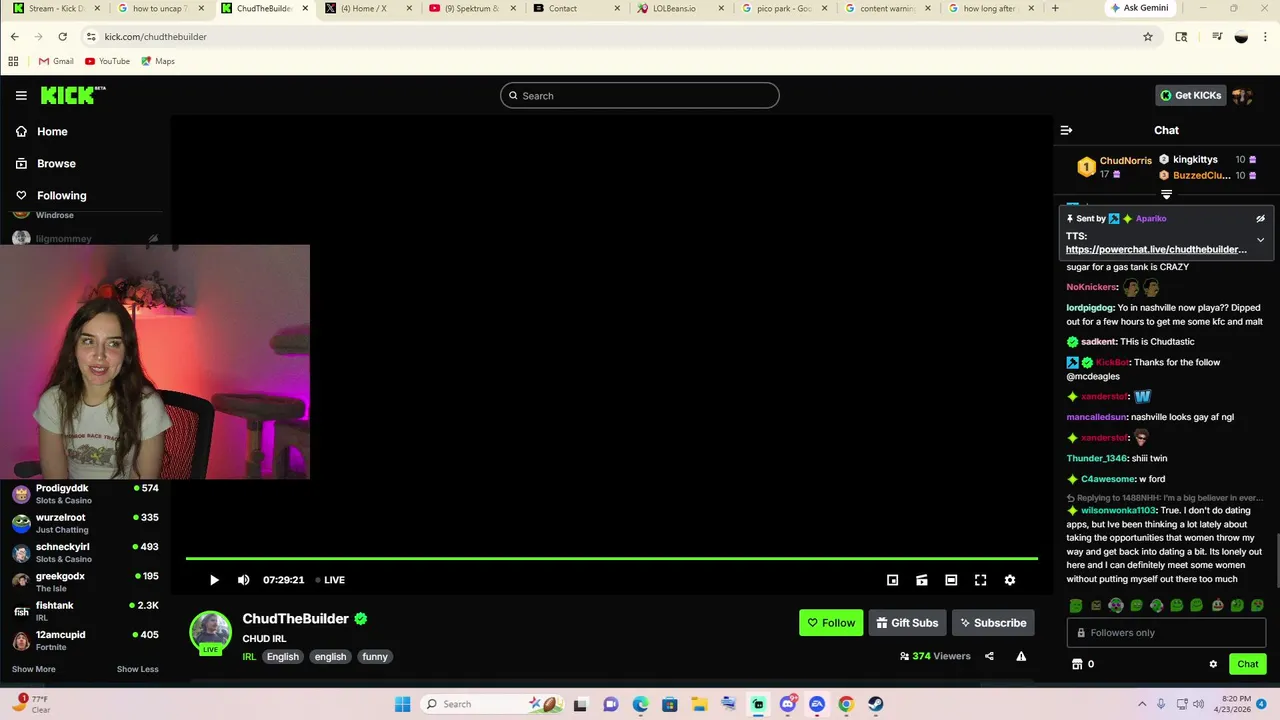Hide the pinned message eye icon
Viewport: 1280px width, 720px height.
[1260, 218]
